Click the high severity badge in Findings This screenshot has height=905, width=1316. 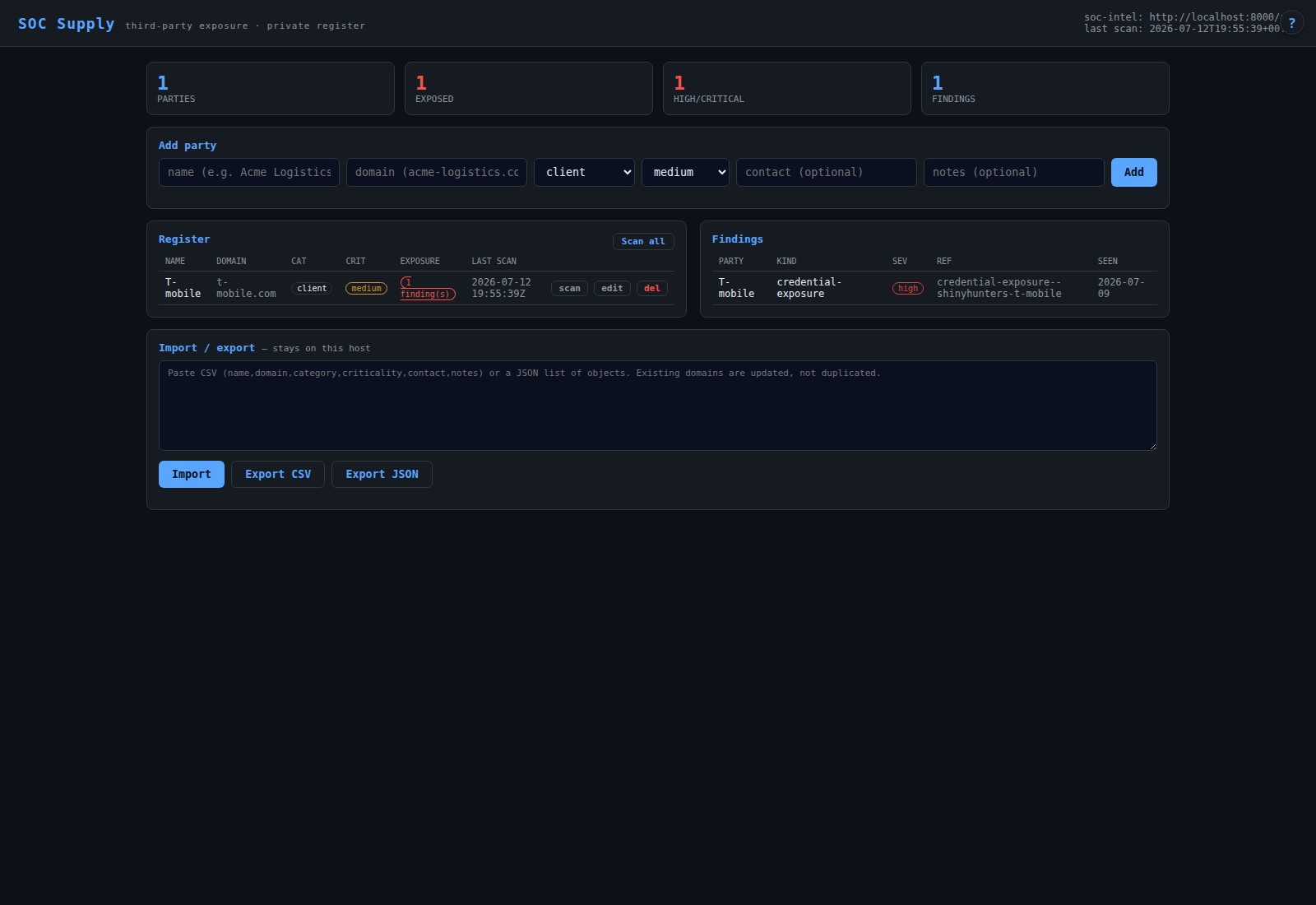point(908,288)
